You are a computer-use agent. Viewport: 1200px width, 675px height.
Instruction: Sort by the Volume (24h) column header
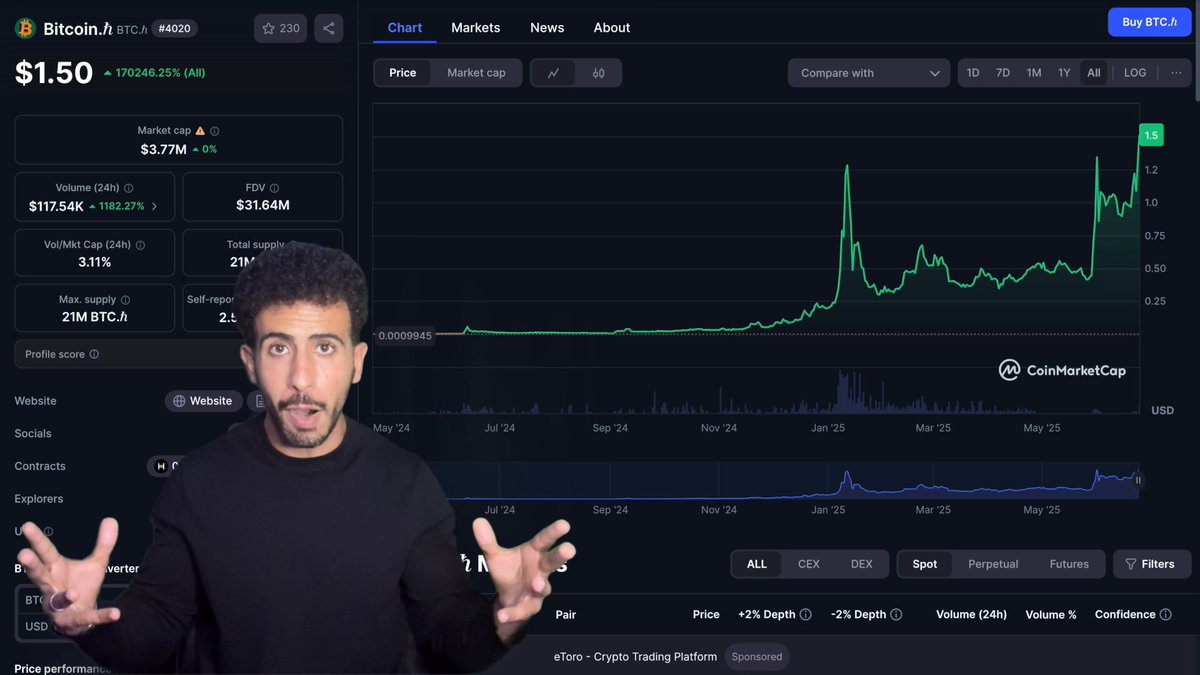(x=971, y=615)
